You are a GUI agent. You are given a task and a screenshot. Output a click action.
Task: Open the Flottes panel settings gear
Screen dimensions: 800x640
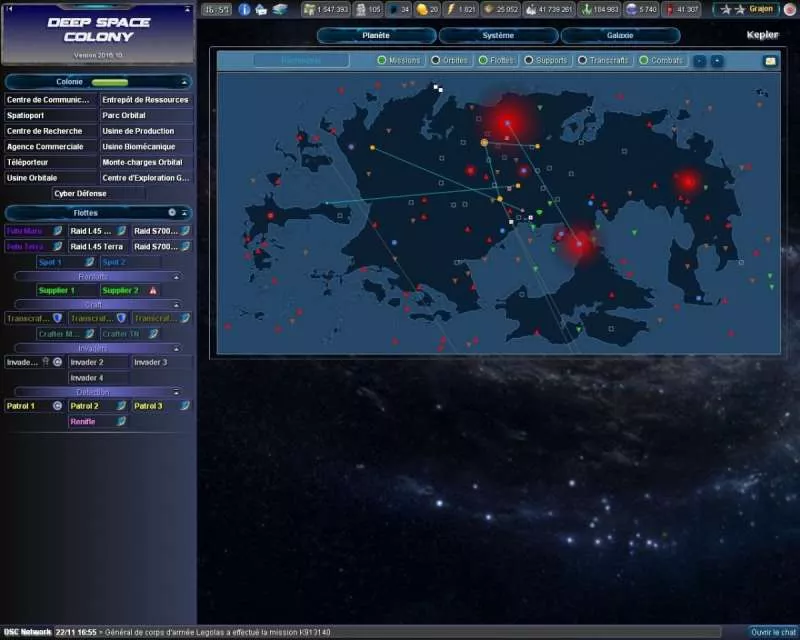coord(172,214)
